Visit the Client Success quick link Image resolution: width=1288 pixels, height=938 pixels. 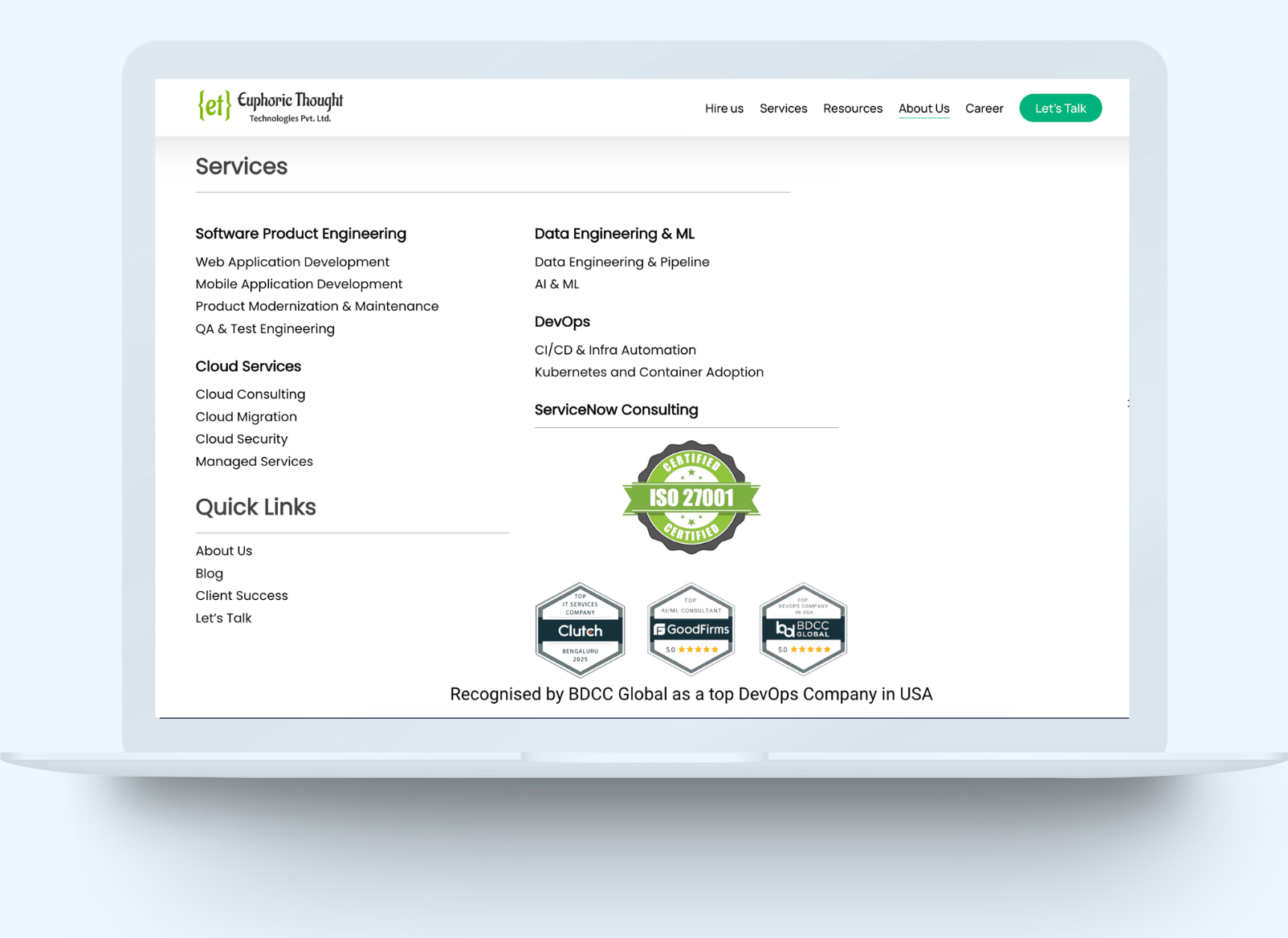pos(241,596)
